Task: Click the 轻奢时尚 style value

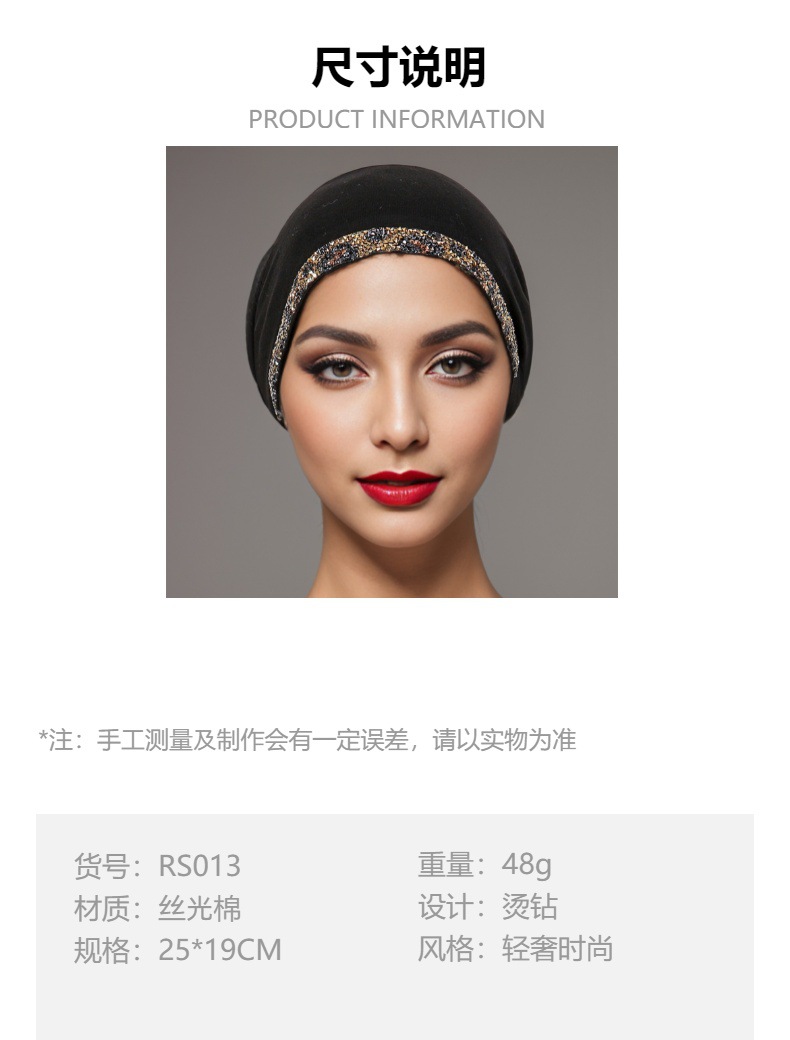Action: pyautogui.click(x=557, y=948)
